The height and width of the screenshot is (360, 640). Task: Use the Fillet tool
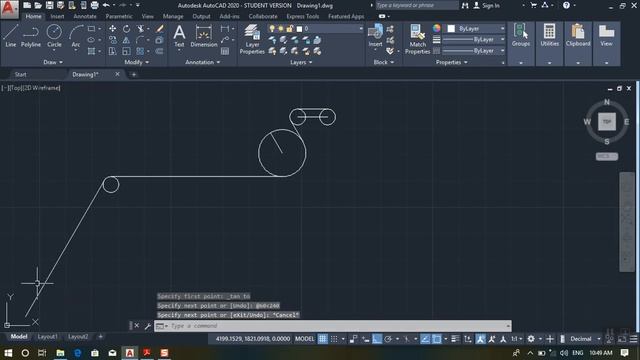[140, 40]
